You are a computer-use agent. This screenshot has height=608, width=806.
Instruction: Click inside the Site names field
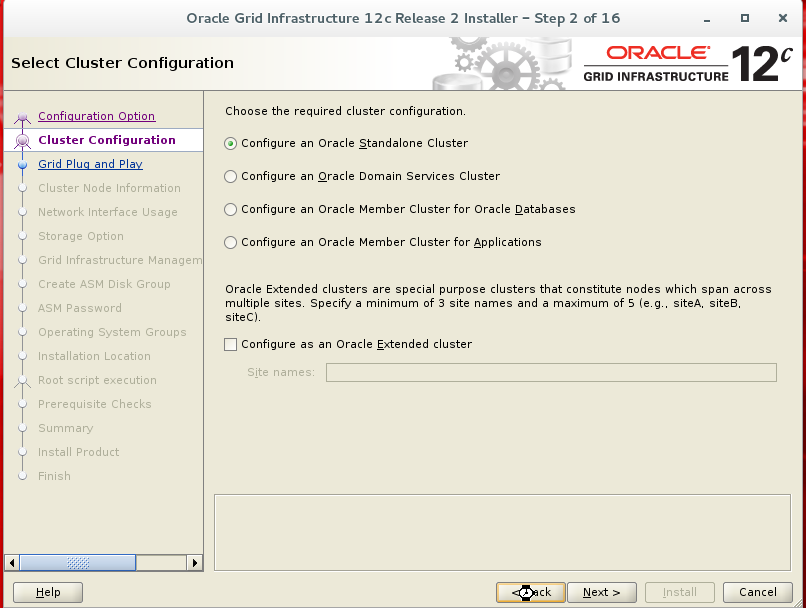point(550,372)
